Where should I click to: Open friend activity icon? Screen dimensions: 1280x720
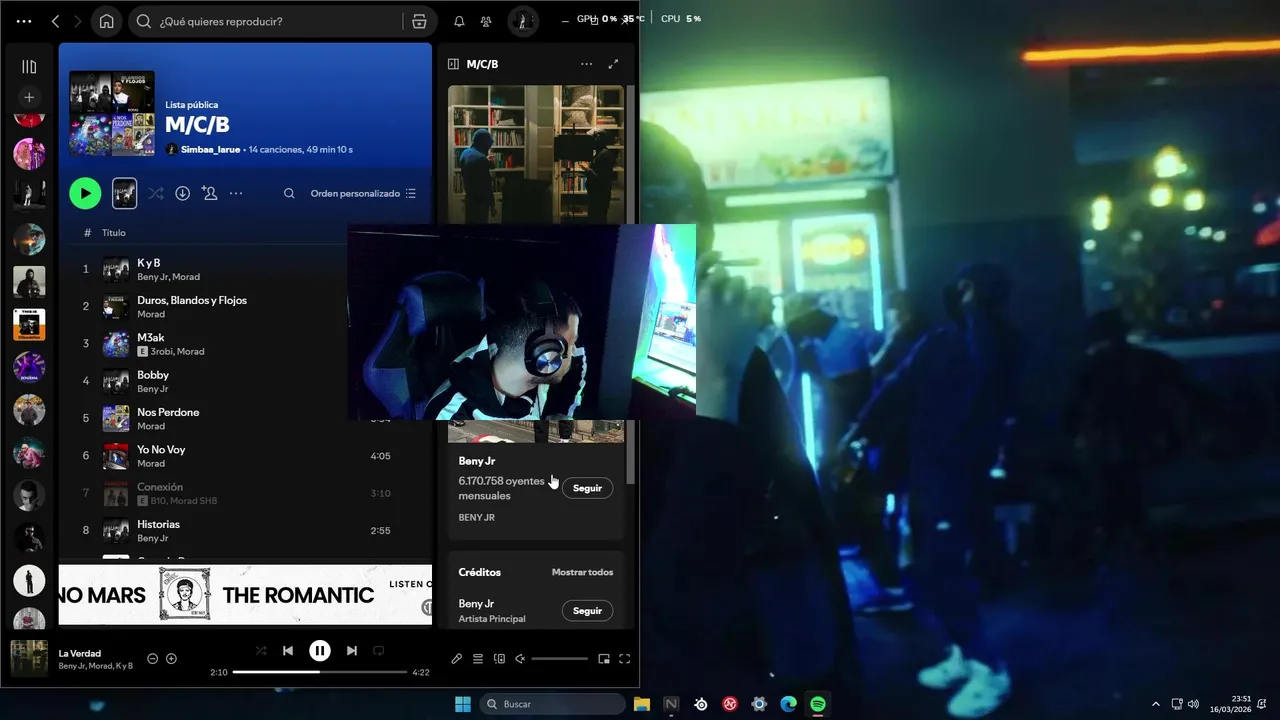click(x=486, y=21)
